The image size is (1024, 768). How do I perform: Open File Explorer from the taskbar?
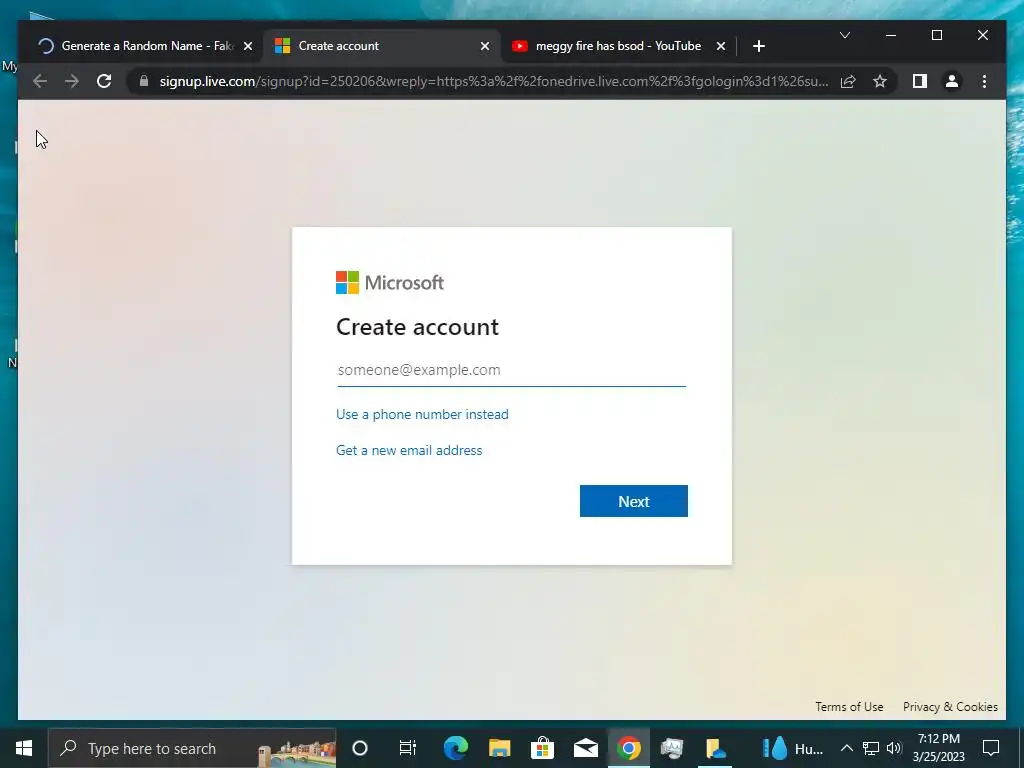point(500,748)
